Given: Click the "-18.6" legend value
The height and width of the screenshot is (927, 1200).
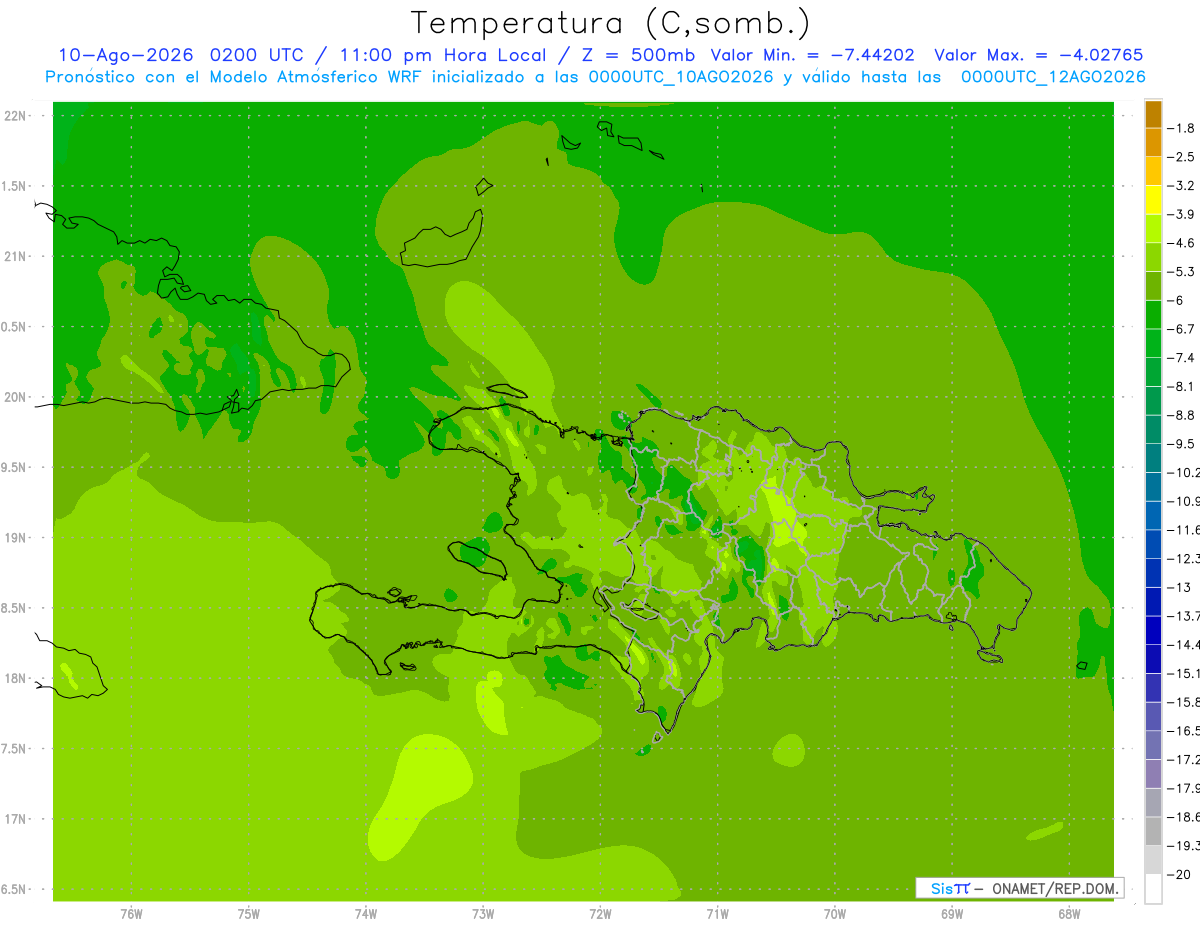Looking at the screenshot, I should pos(1183,817).
